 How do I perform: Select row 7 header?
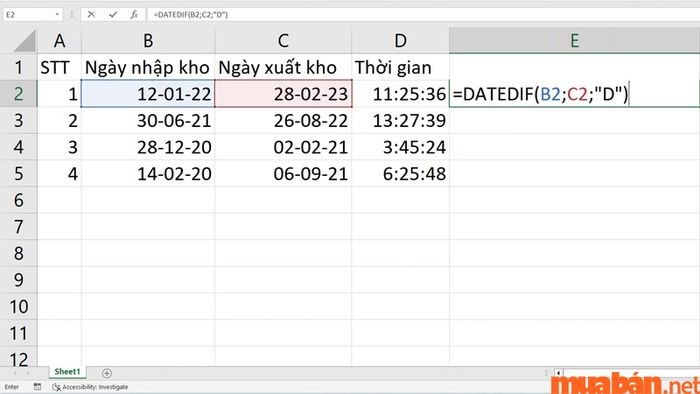[x=18, y=227]
